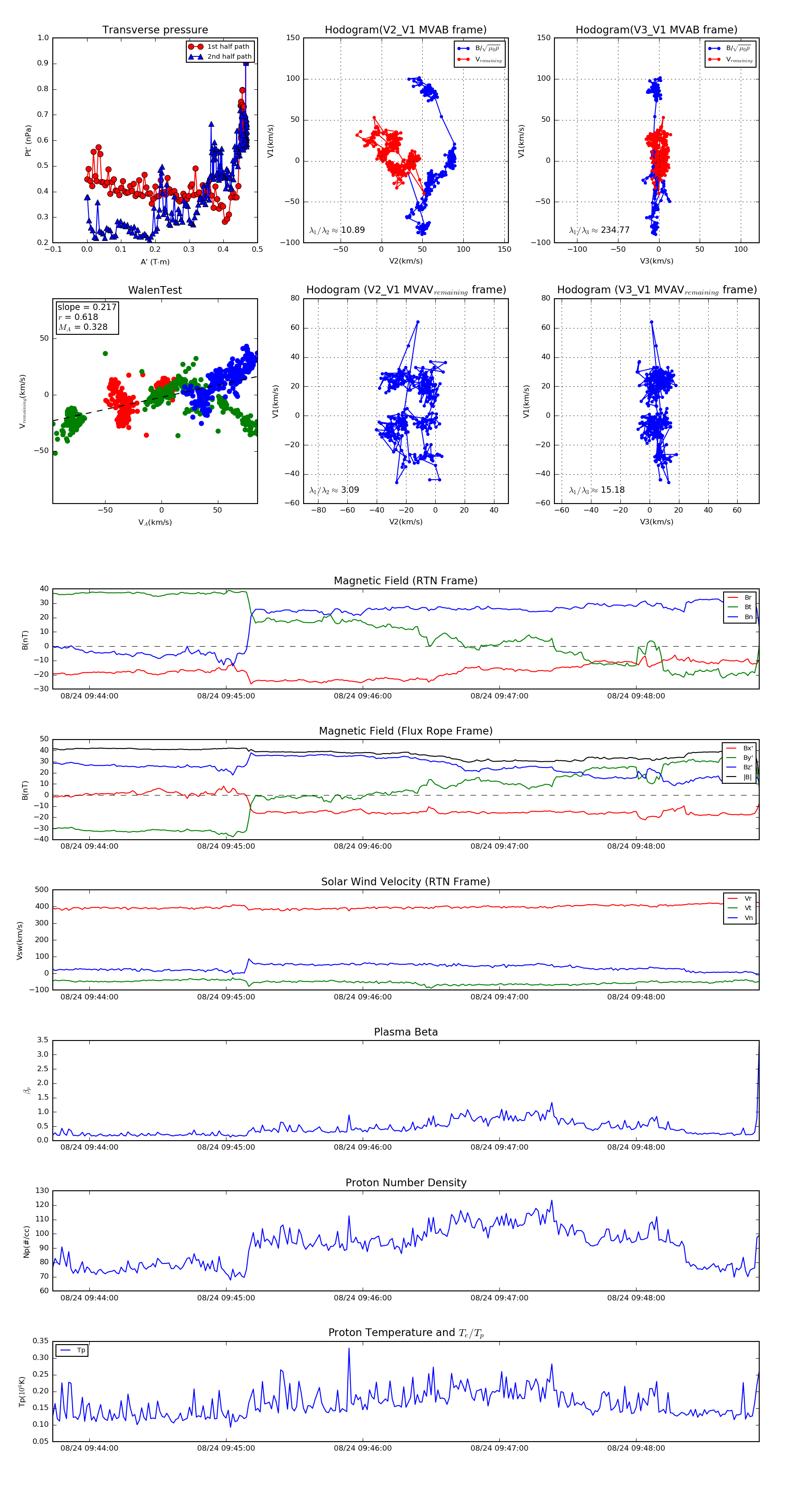Click "08/24 09:46:00" tick under Plasma Beta plot
This screenshot has height=1489, width=812.
[x=362, y=1147]
